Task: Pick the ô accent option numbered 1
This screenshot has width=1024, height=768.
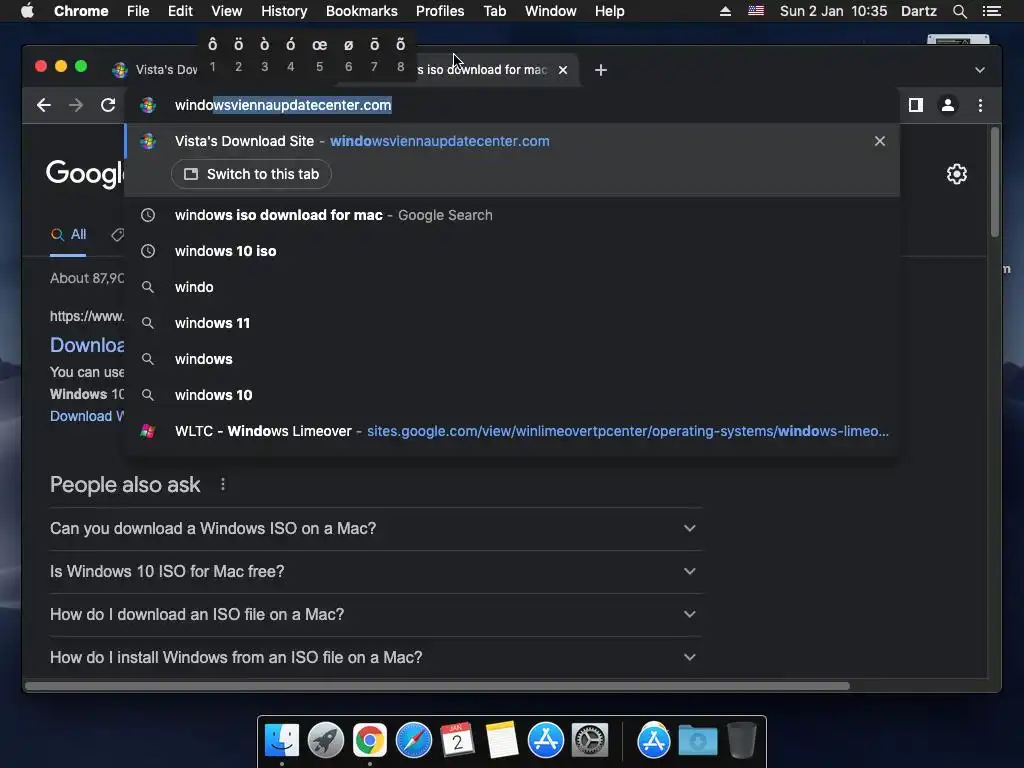Action: click(x=212, y=54)
